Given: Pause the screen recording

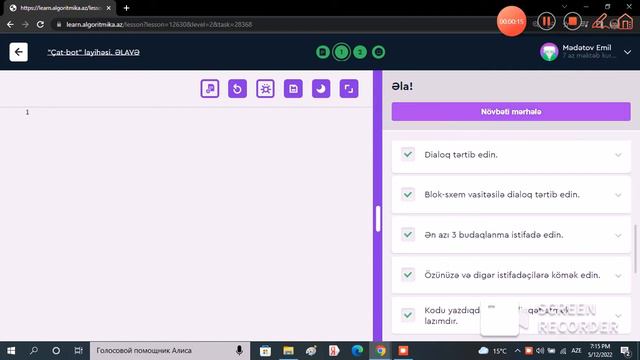Looking at the screenshot, I should [546, 21].
